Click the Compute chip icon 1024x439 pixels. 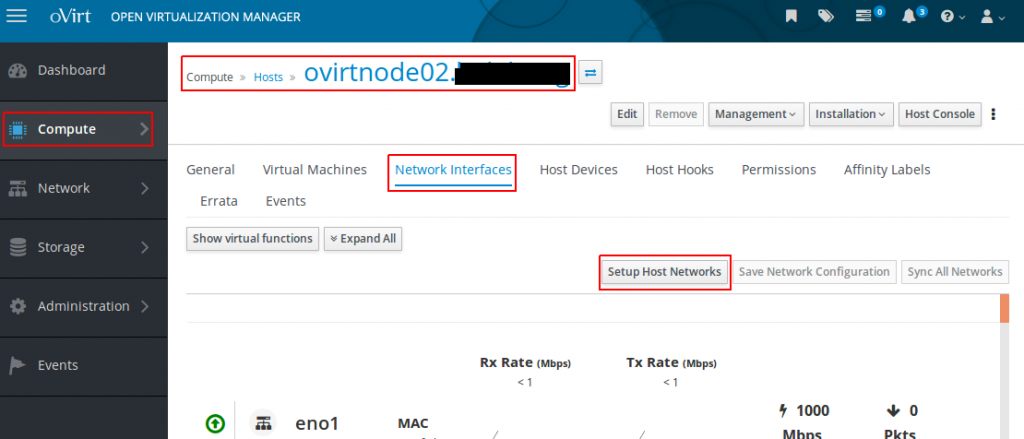tap(17, 129)
